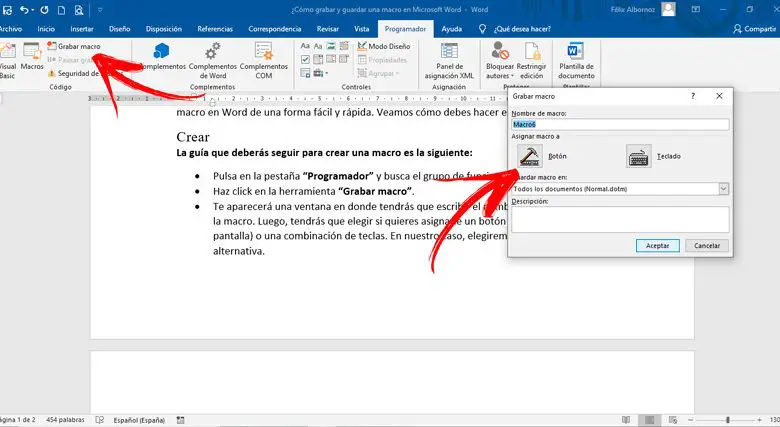Click the Save icon in quick access toolbar
The width and height of the screenshot is (780, 427).
(7, 9)
